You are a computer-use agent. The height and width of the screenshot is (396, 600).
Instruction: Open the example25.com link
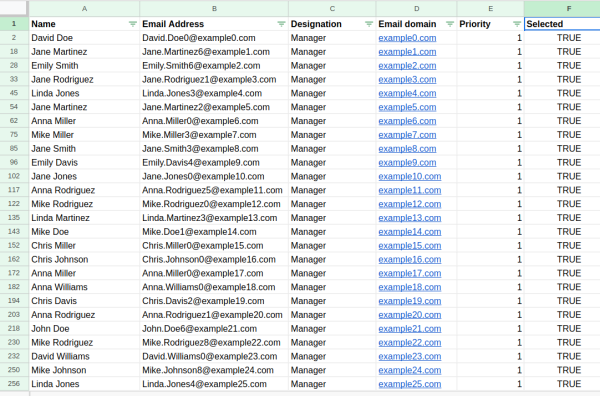410,384
